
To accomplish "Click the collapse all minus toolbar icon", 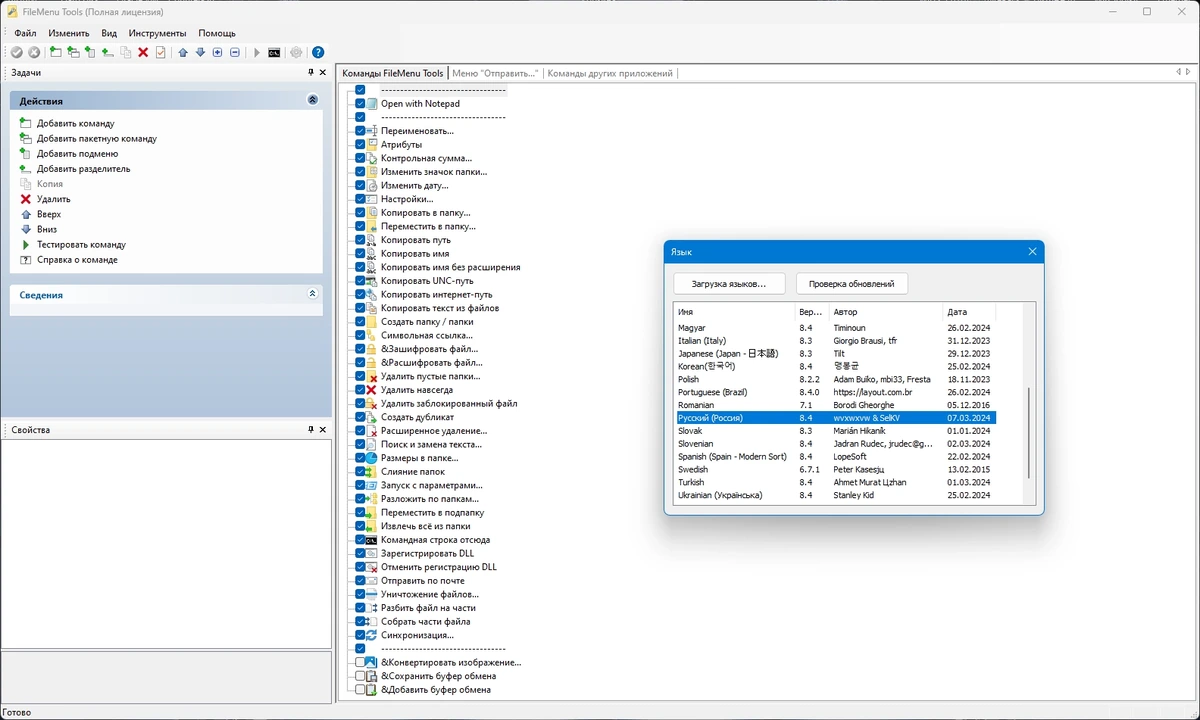I will pyautogui.click(x=234, y=52).
